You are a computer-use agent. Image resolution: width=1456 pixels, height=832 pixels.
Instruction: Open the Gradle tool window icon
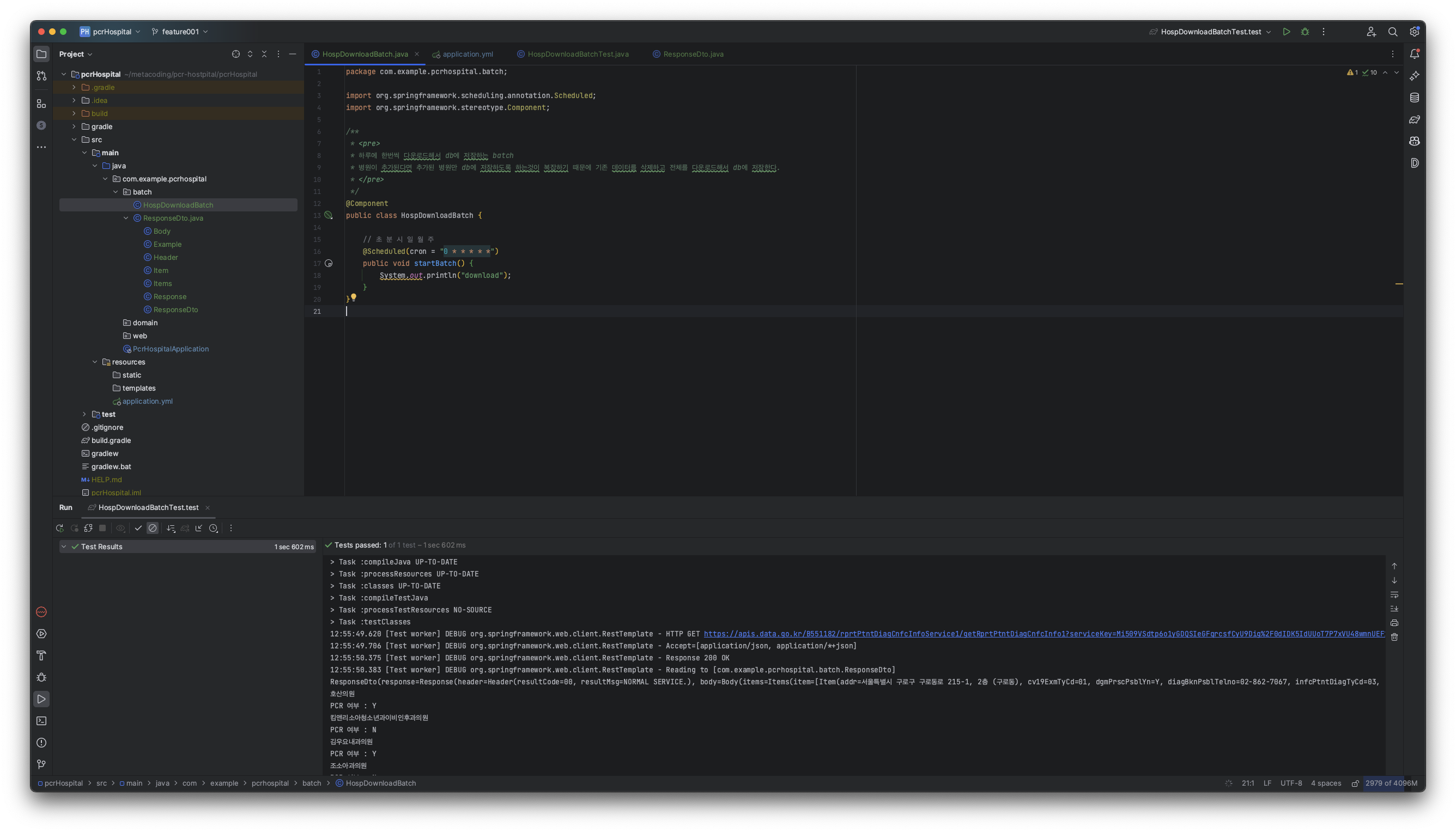[1414, 119]
